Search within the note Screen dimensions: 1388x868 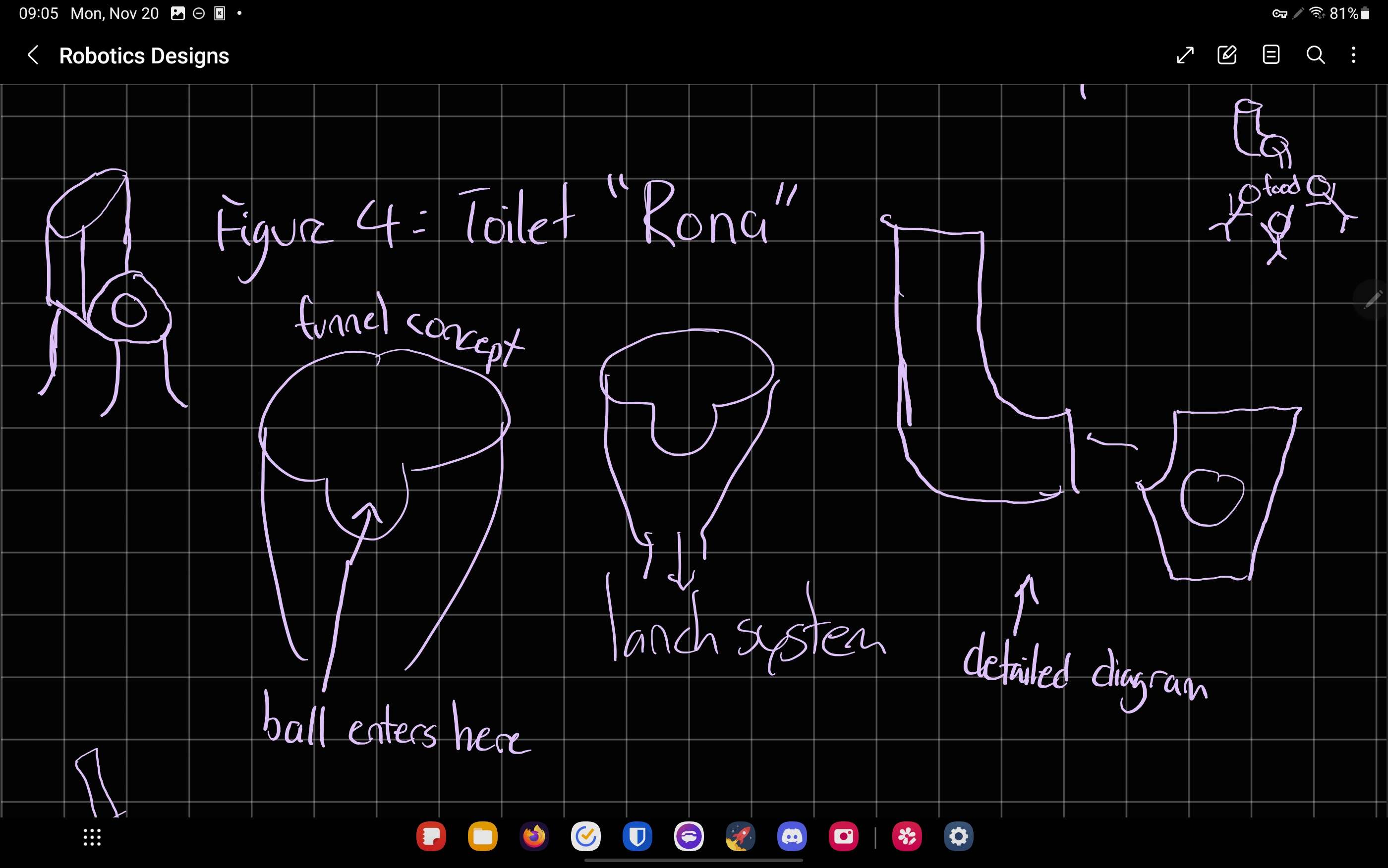[1316, 55]
